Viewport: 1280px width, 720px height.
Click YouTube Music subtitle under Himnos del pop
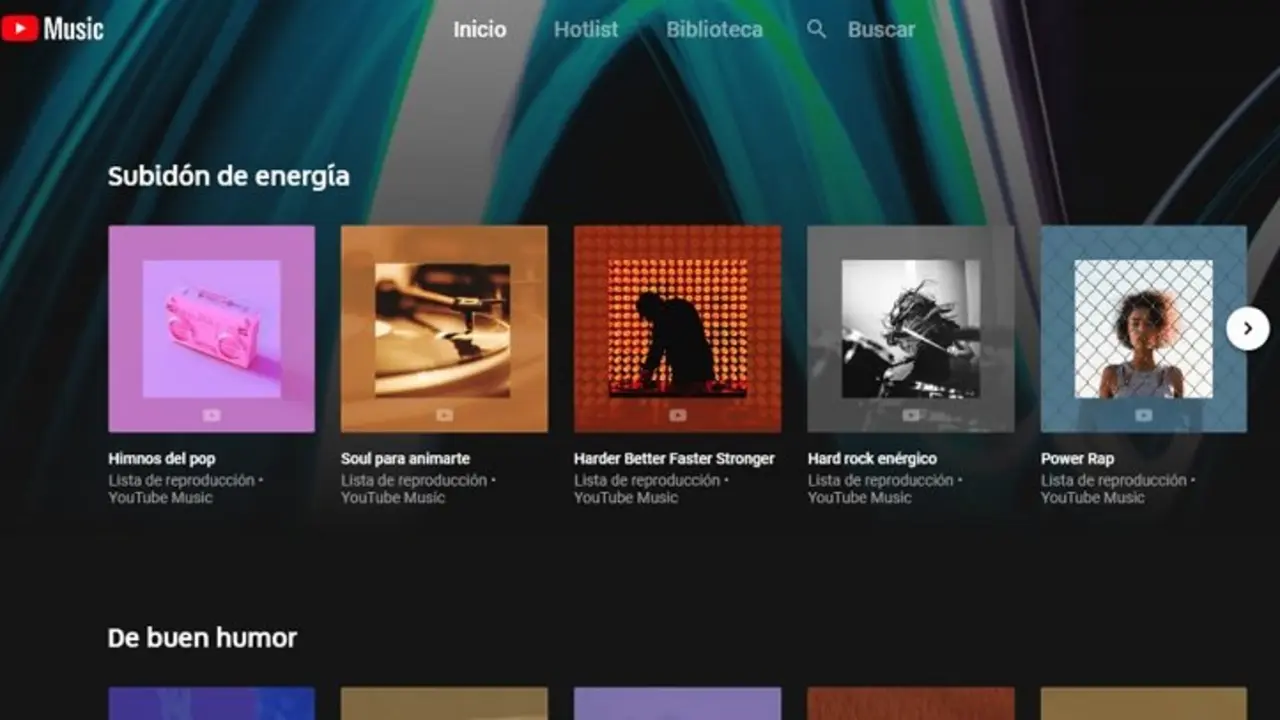[x=160, y=498]
